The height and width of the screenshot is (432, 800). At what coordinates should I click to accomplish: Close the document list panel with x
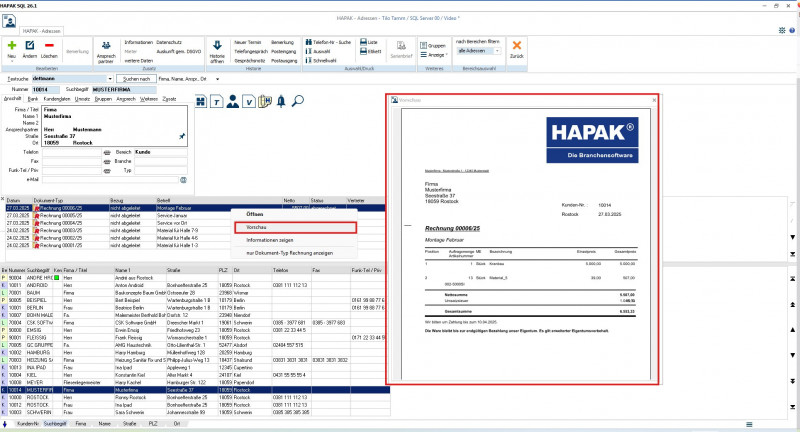click(3, 199)
